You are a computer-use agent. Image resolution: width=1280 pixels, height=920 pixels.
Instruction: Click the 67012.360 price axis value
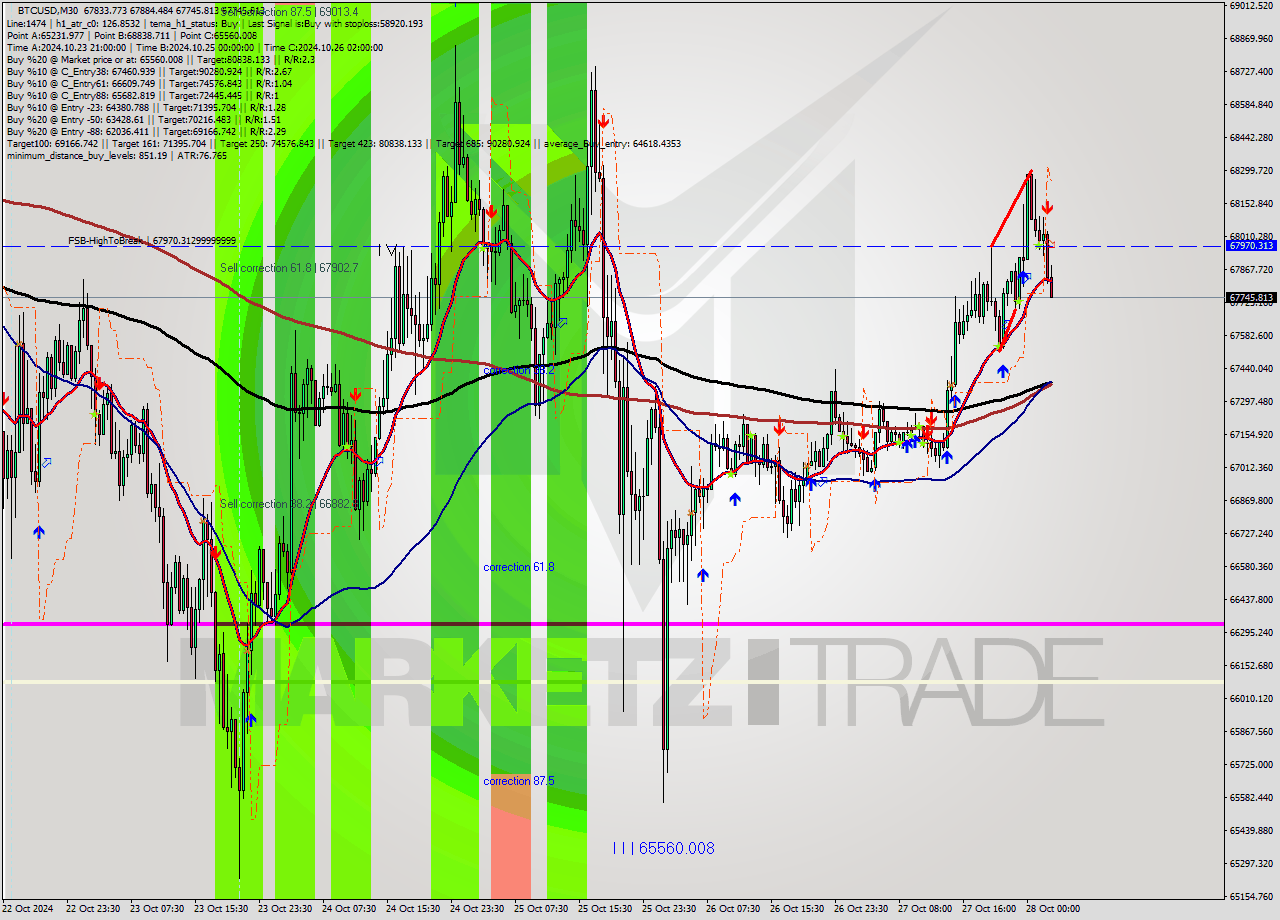pyautogui.click(x=1251, y=467)
